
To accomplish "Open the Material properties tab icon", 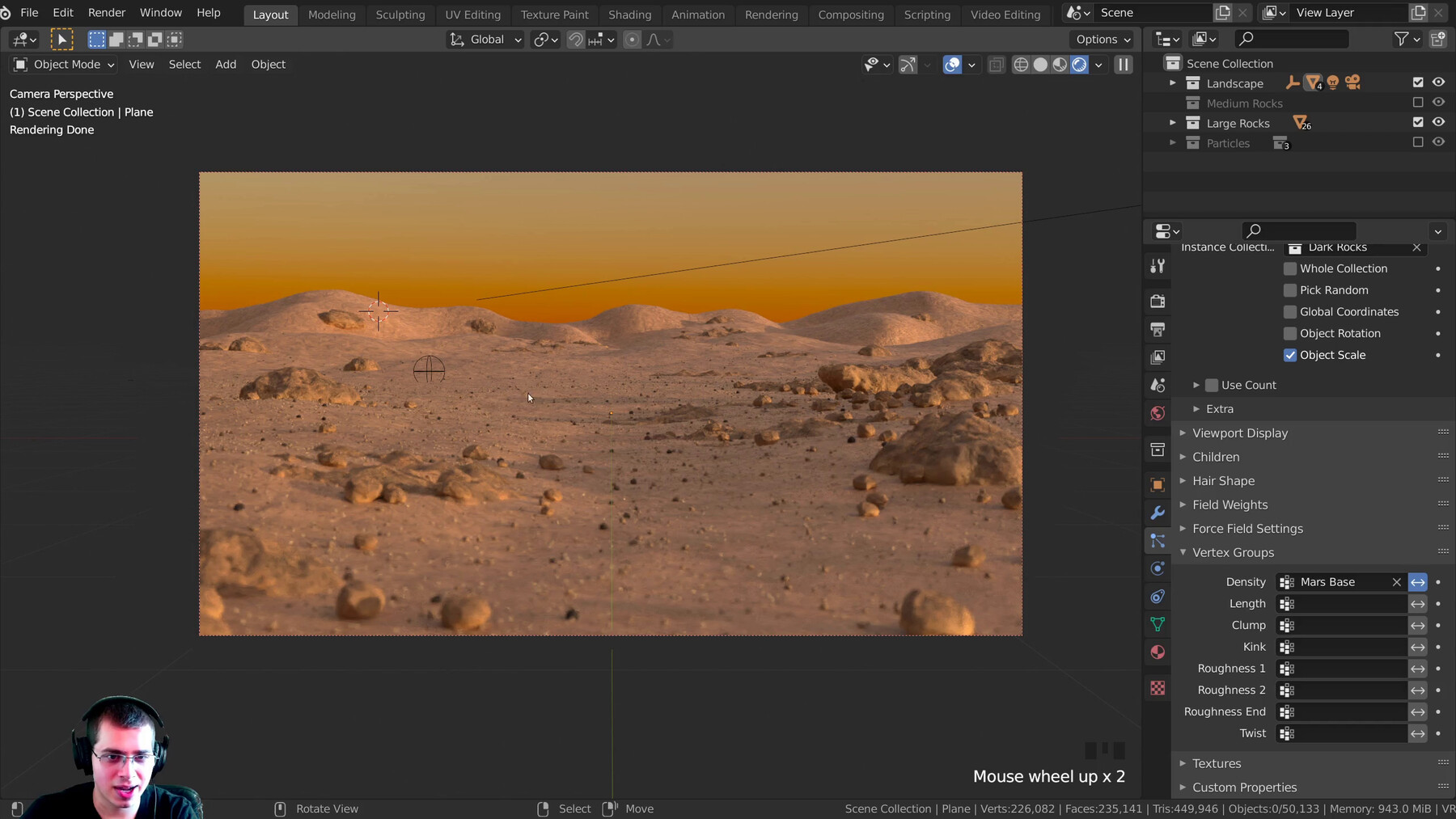I will tap(1158, 652).
